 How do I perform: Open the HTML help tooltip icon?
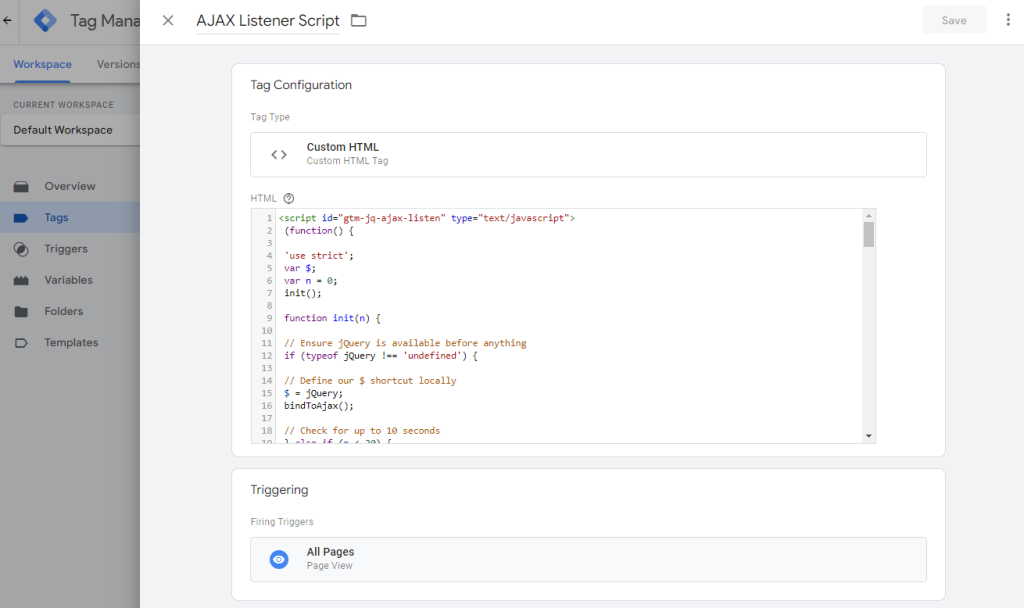coord(289,198)
